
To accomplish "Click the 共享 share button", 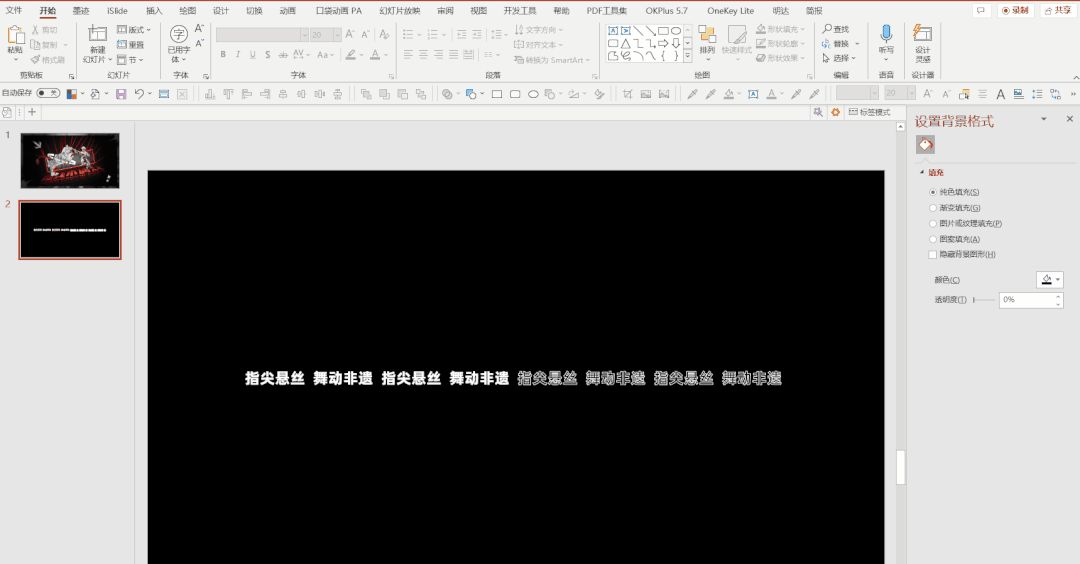I will [1057, 10].
